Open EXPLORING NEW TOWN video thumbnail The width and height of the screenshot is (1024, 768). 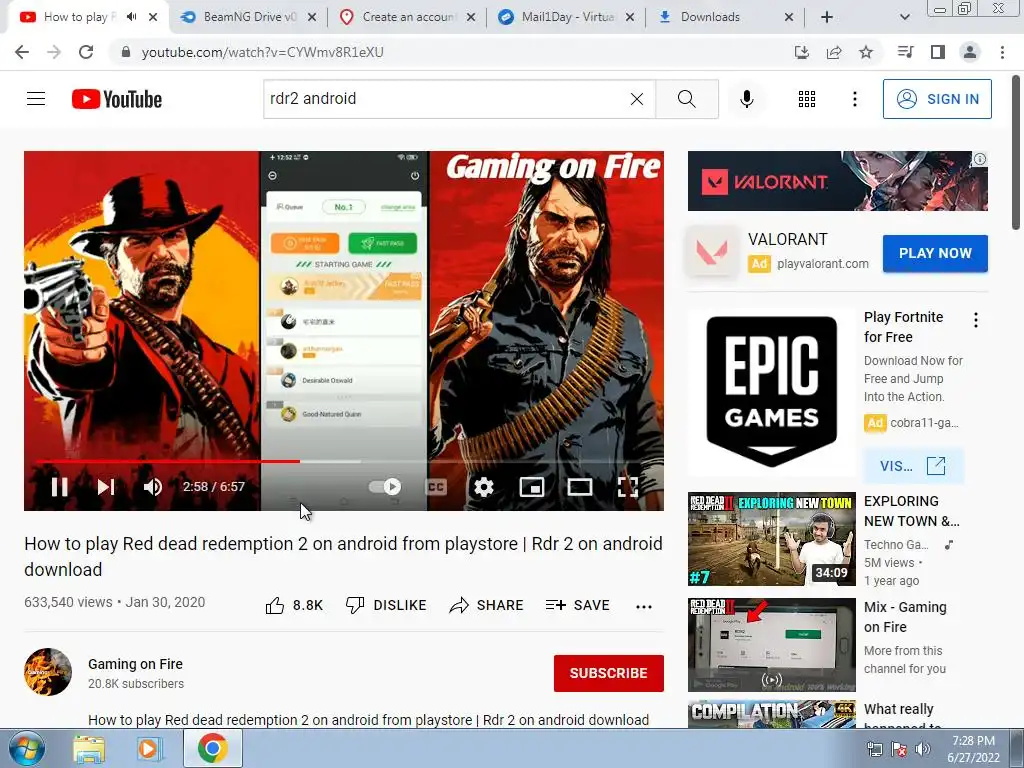coord(771,539)
